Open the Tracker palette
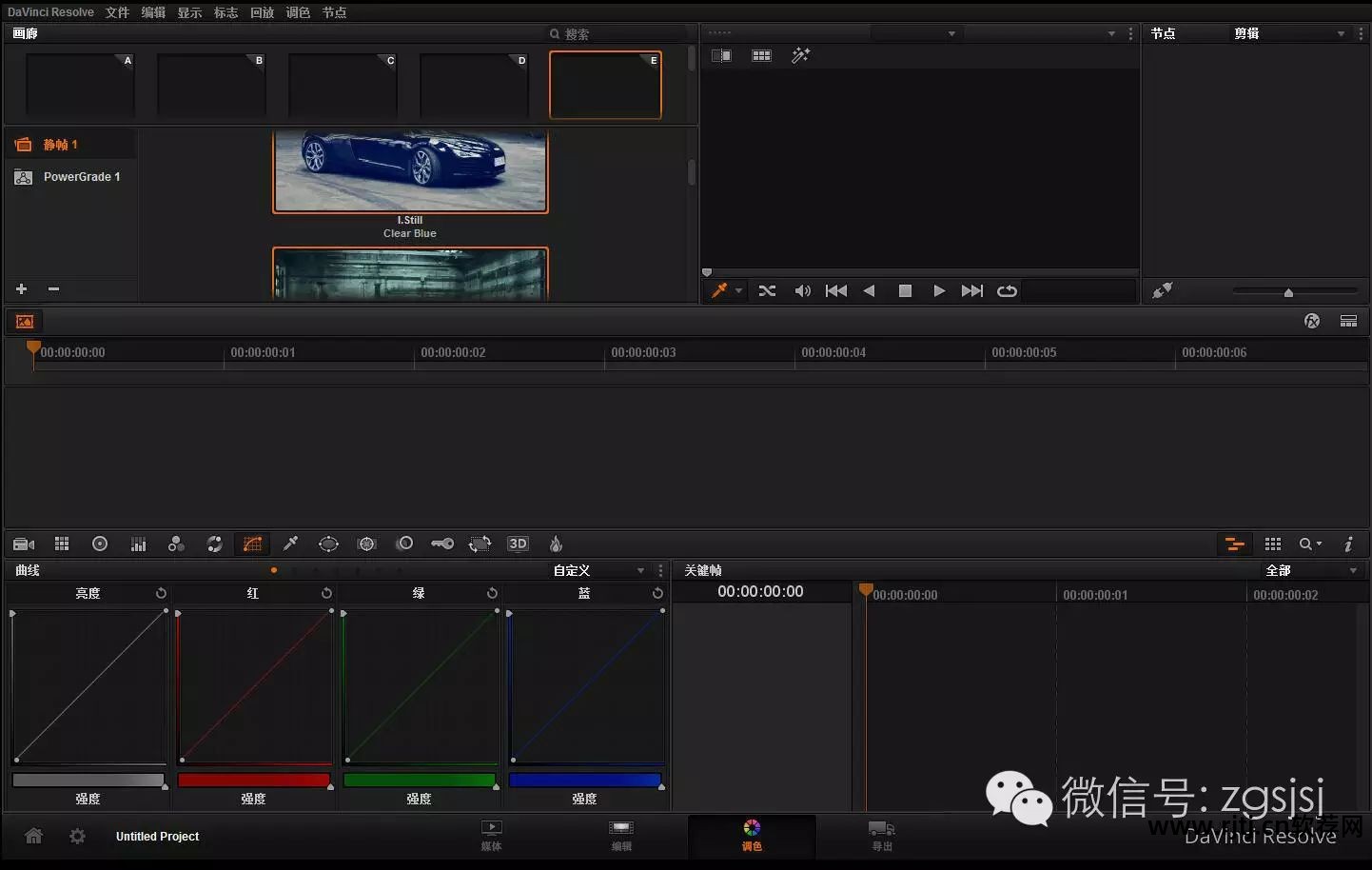 (x=366, y=544)
